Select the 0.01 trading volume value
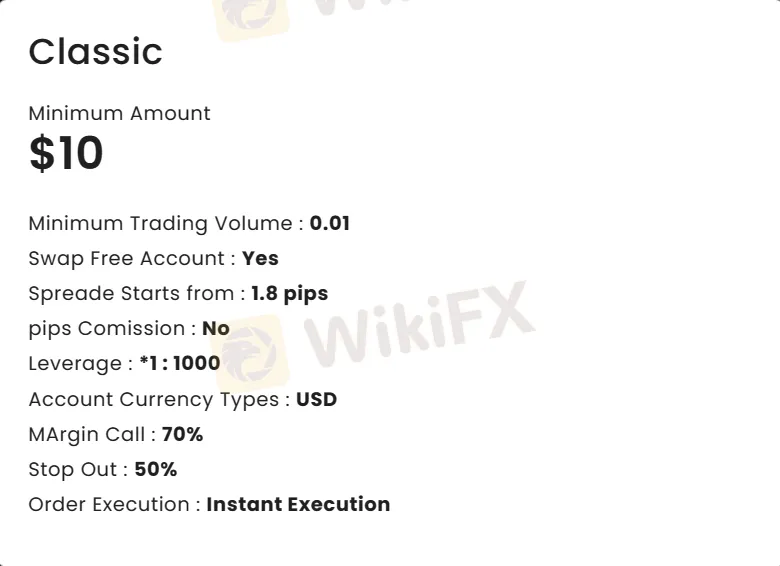This screenshot has height=566, width=780. (x=330, y=223)
